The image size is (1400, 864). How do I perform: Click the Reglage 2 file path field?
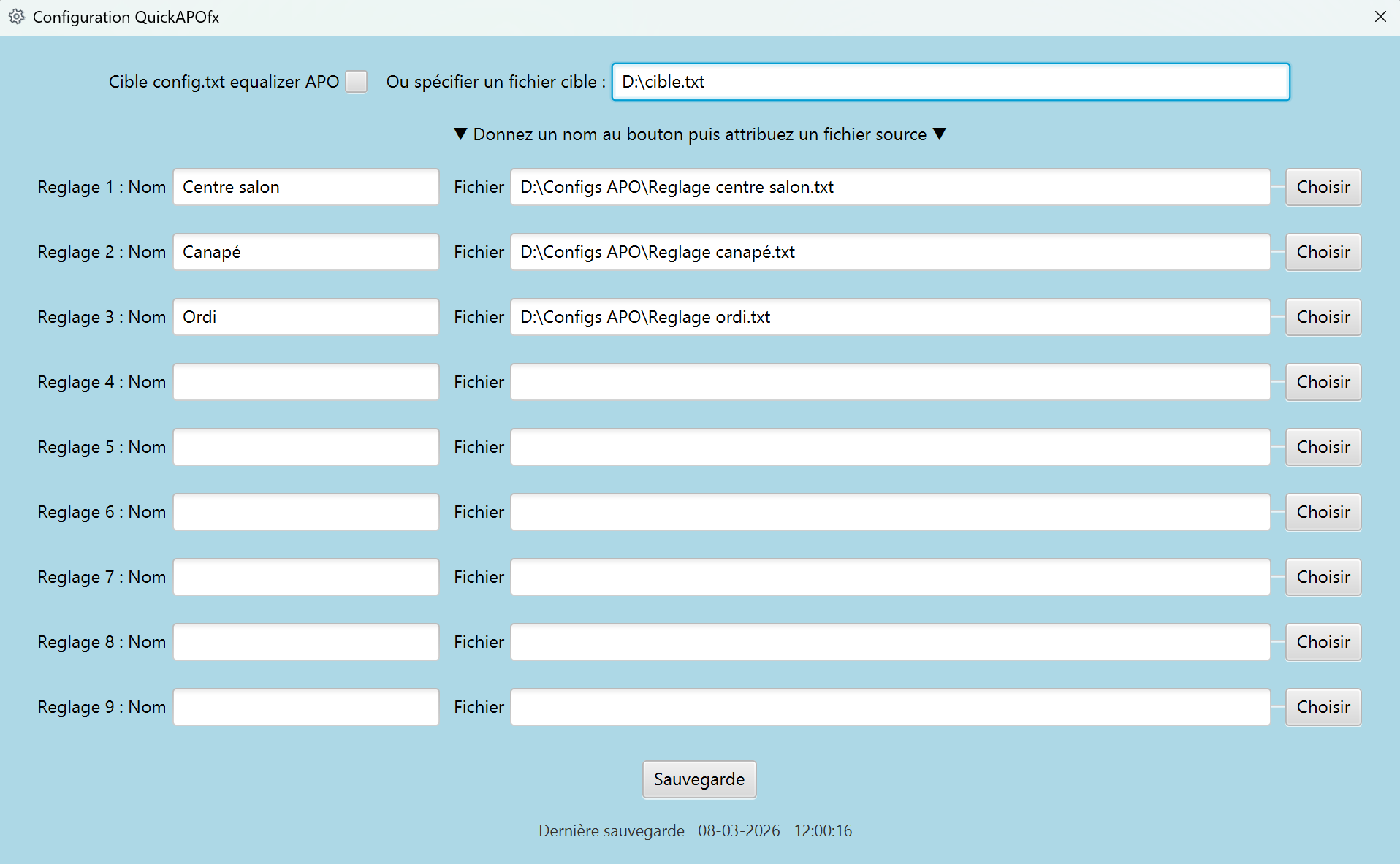889,252
